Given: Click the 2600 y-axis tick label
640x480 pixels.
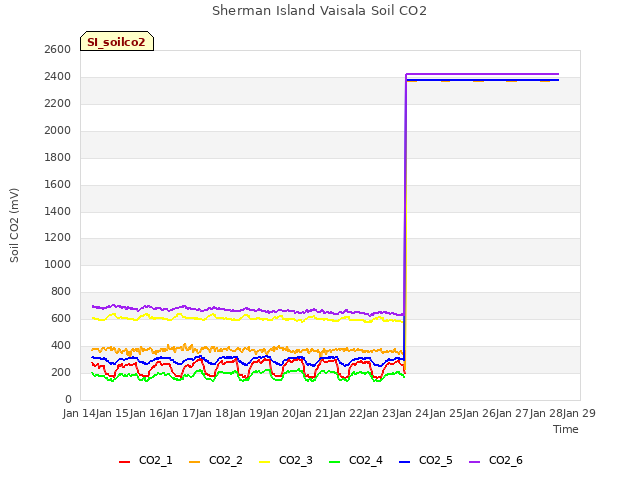Looking at the screenshot, I should 58,50.
